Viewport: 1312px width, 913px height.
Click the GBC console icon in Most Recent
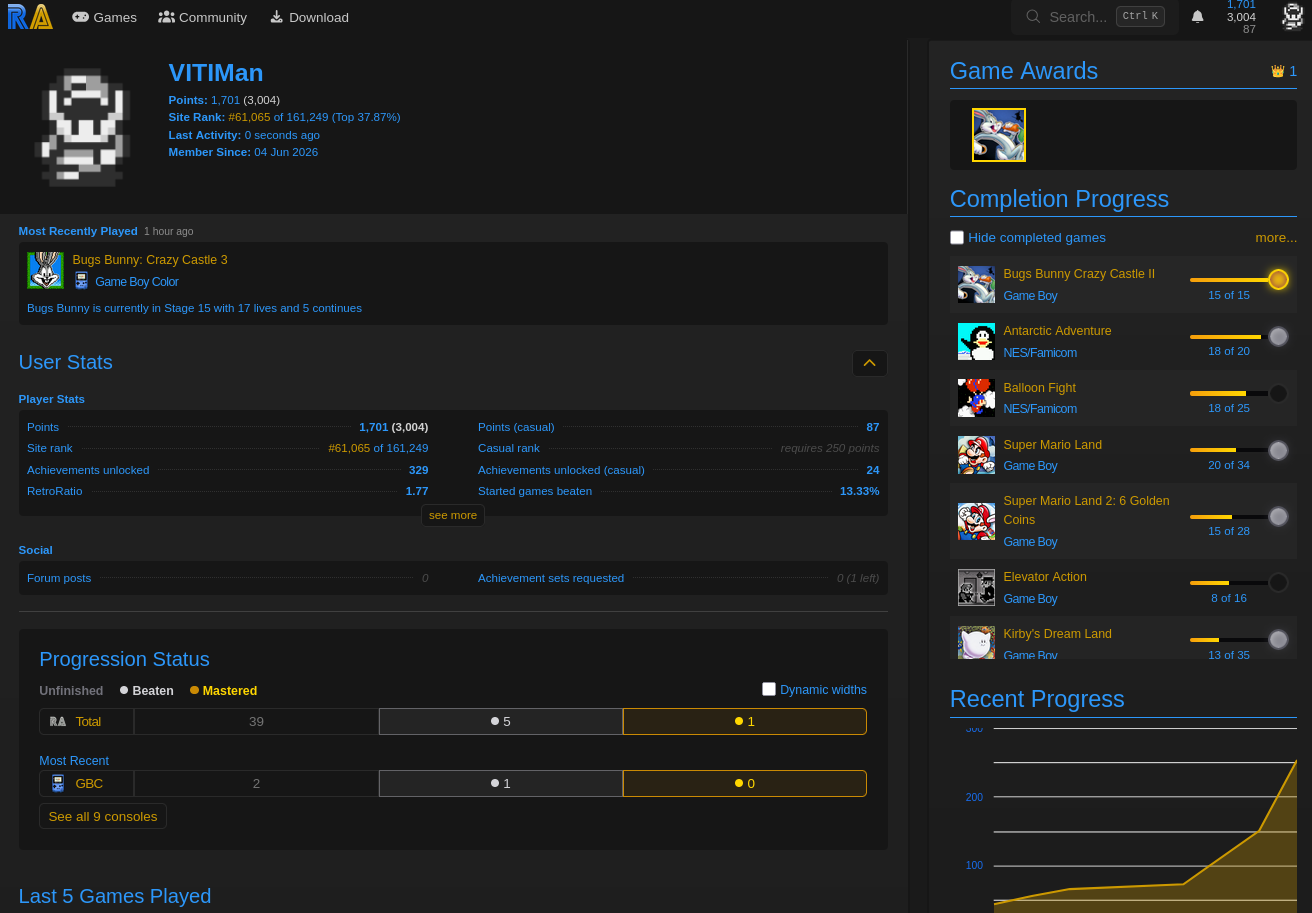(58, 783)
